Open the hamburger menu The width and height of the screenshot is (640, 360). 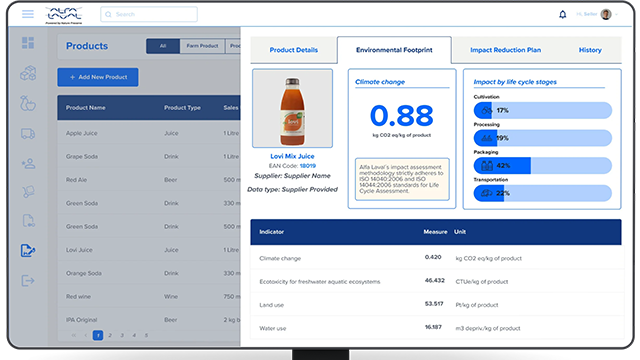pos(28,14)
